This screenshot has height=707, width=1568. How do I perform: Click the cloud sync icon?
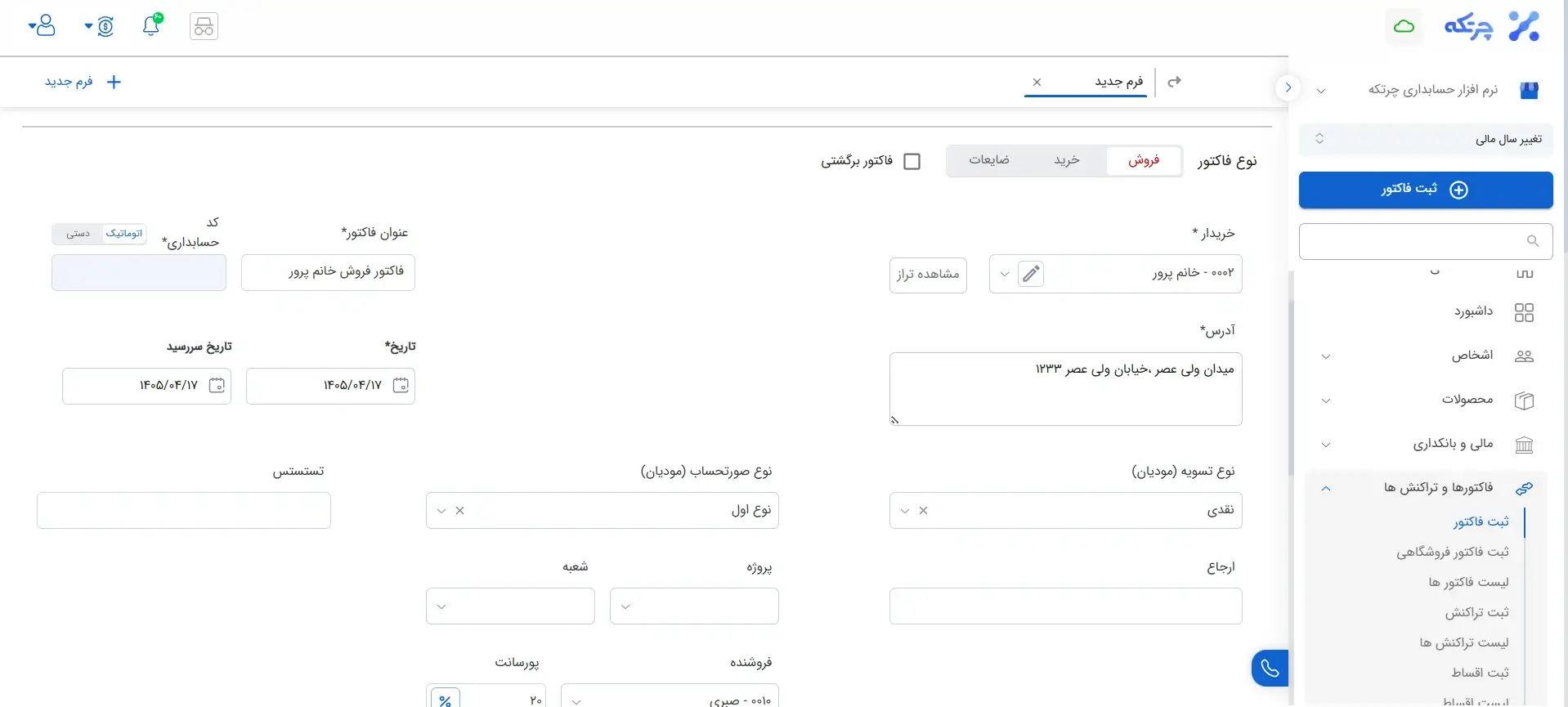tap(1404, 27)
